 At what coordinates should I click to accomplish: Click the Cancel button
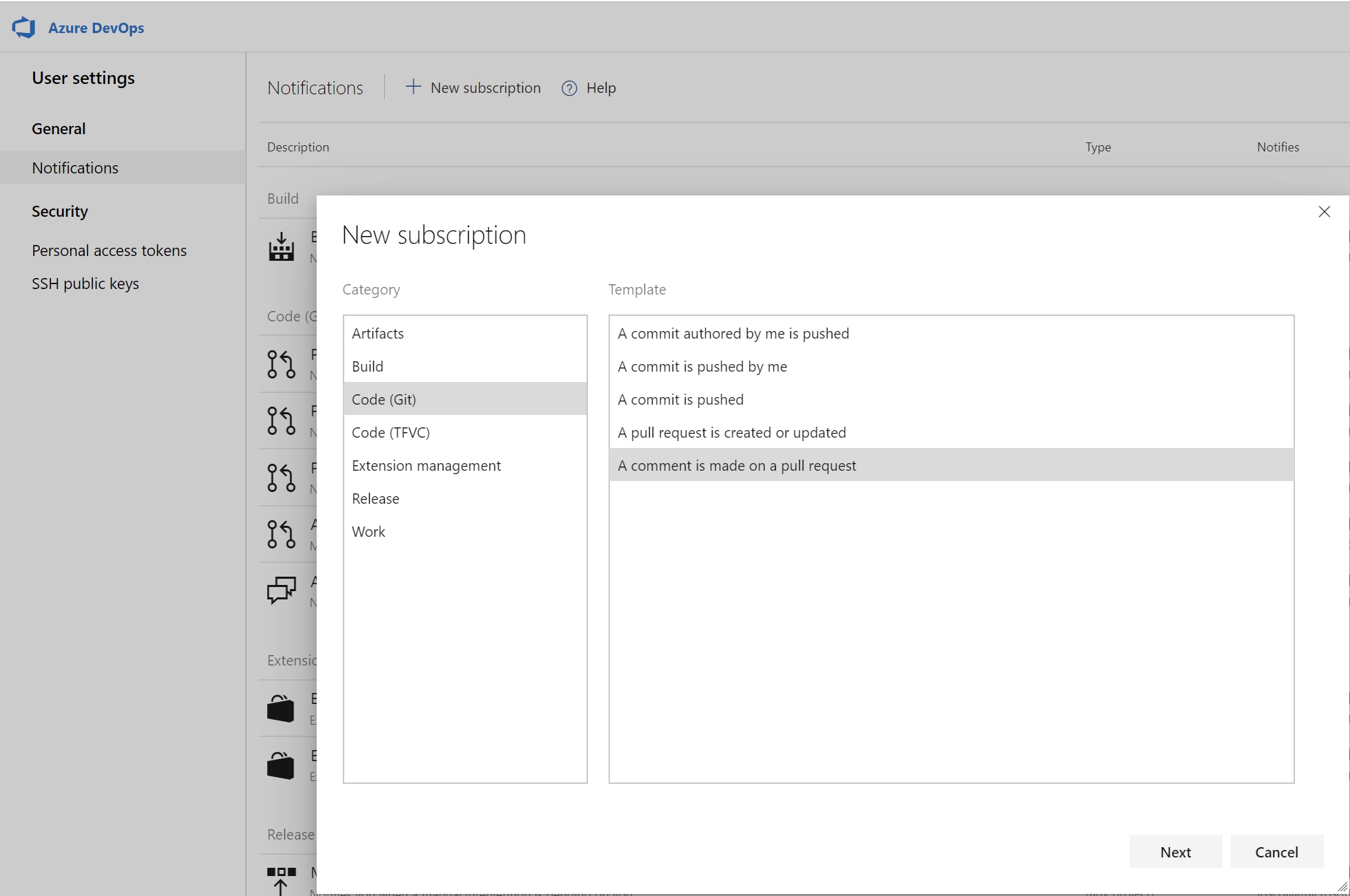click(x=1277, y=852)
